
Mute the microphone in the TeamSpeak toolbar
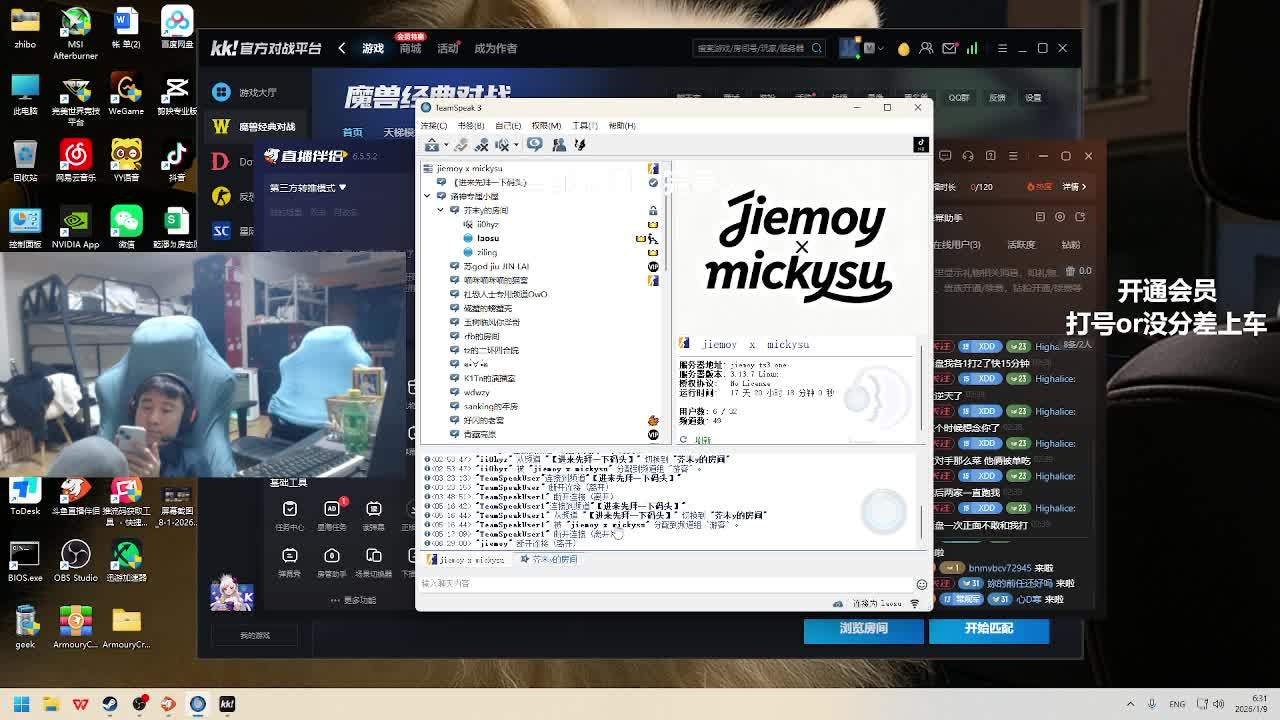pyautogui.click(x=501, y=145)
